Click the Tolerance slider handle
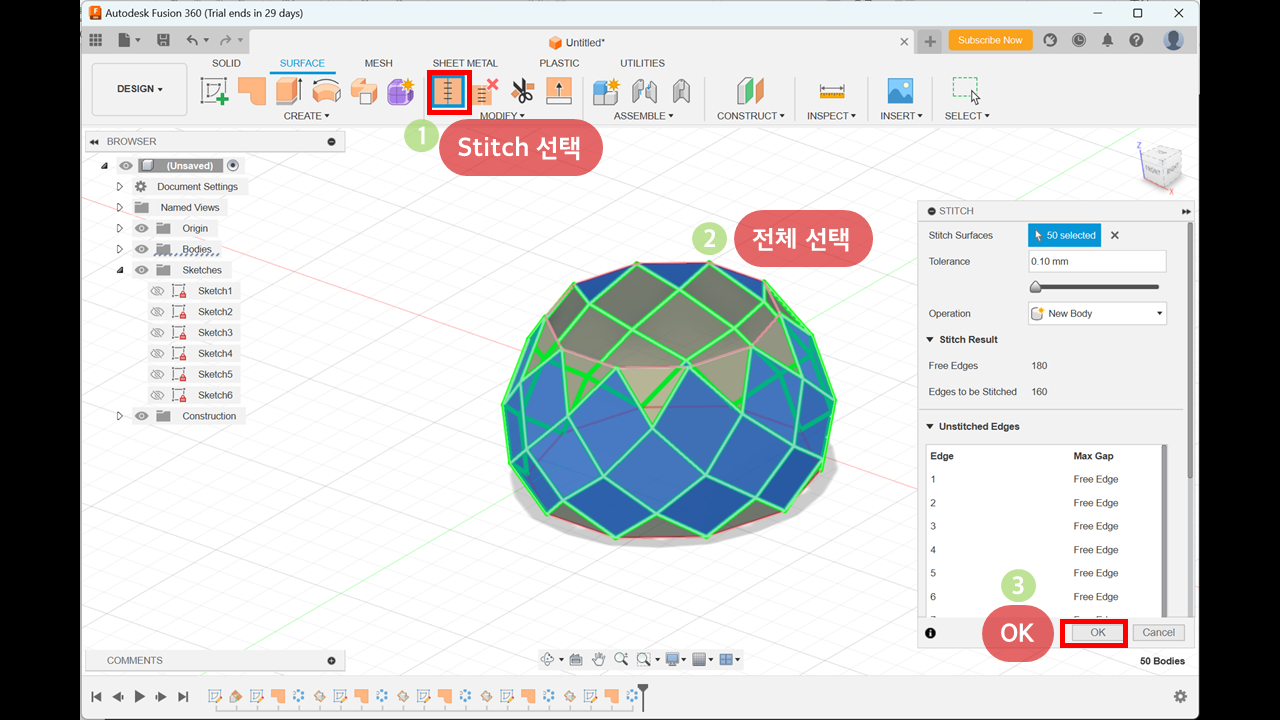The height and width of the screenshot is (720, 1280). click(1036, 287)
